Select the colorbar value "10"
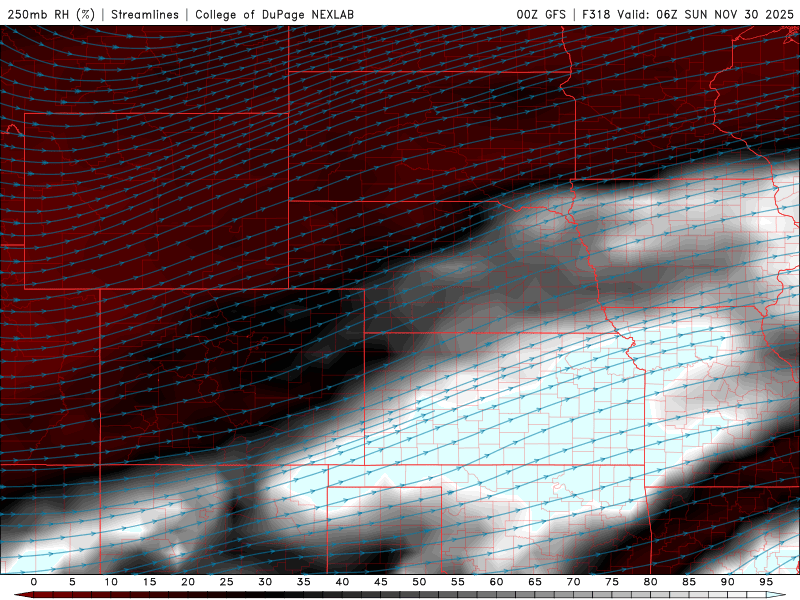 111,582
